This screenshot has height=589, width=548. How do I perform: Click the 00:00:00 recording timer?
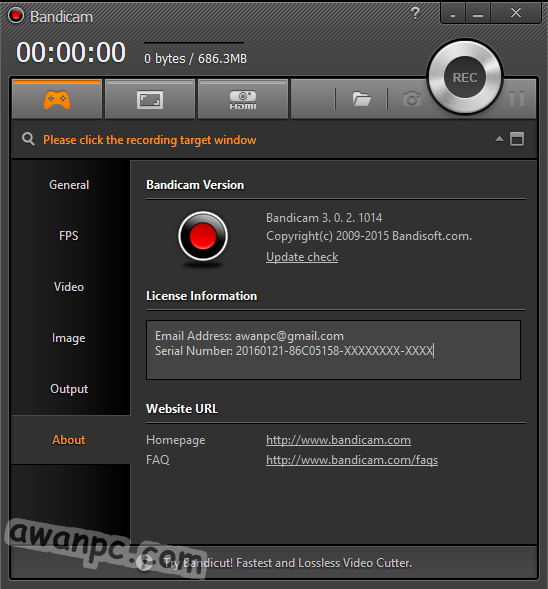(x=71, y=52)
